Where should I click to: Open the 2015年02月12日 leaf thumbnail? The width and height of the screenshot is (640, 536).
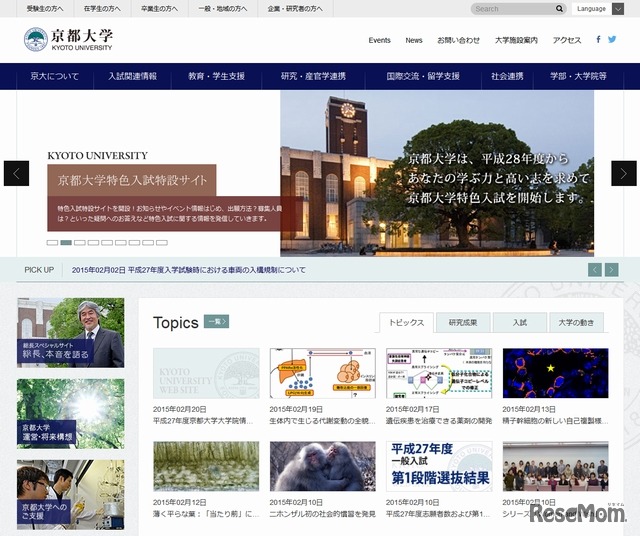[x=206, y=466]
